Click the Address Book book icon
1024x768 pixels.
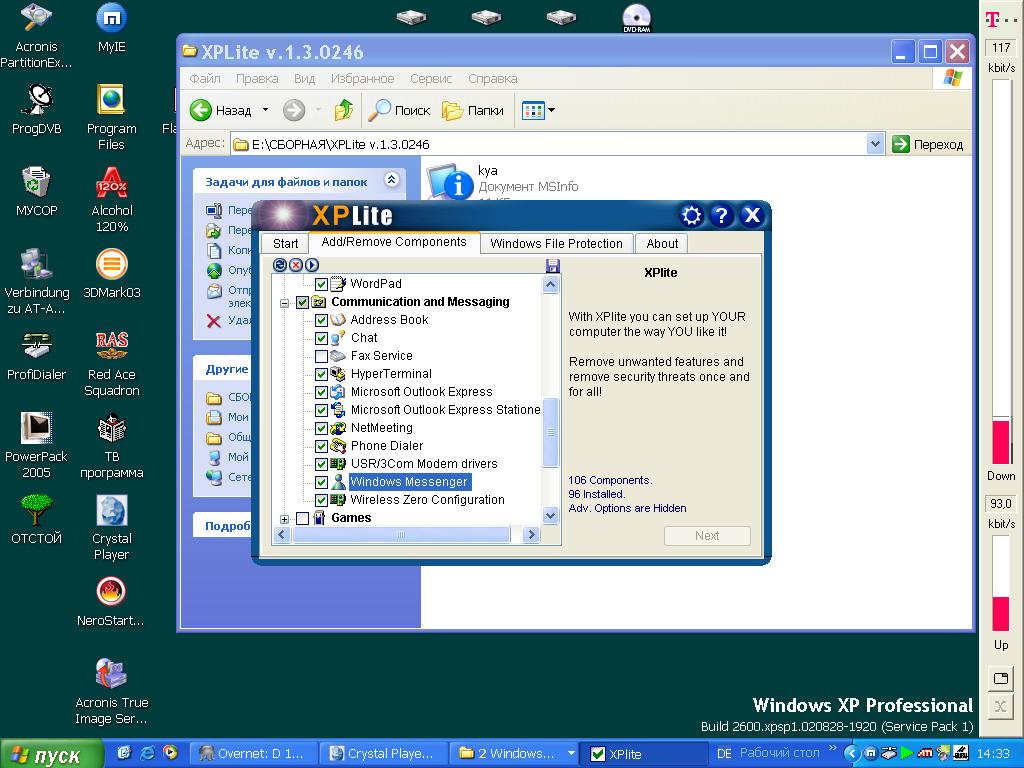point(338,319)
